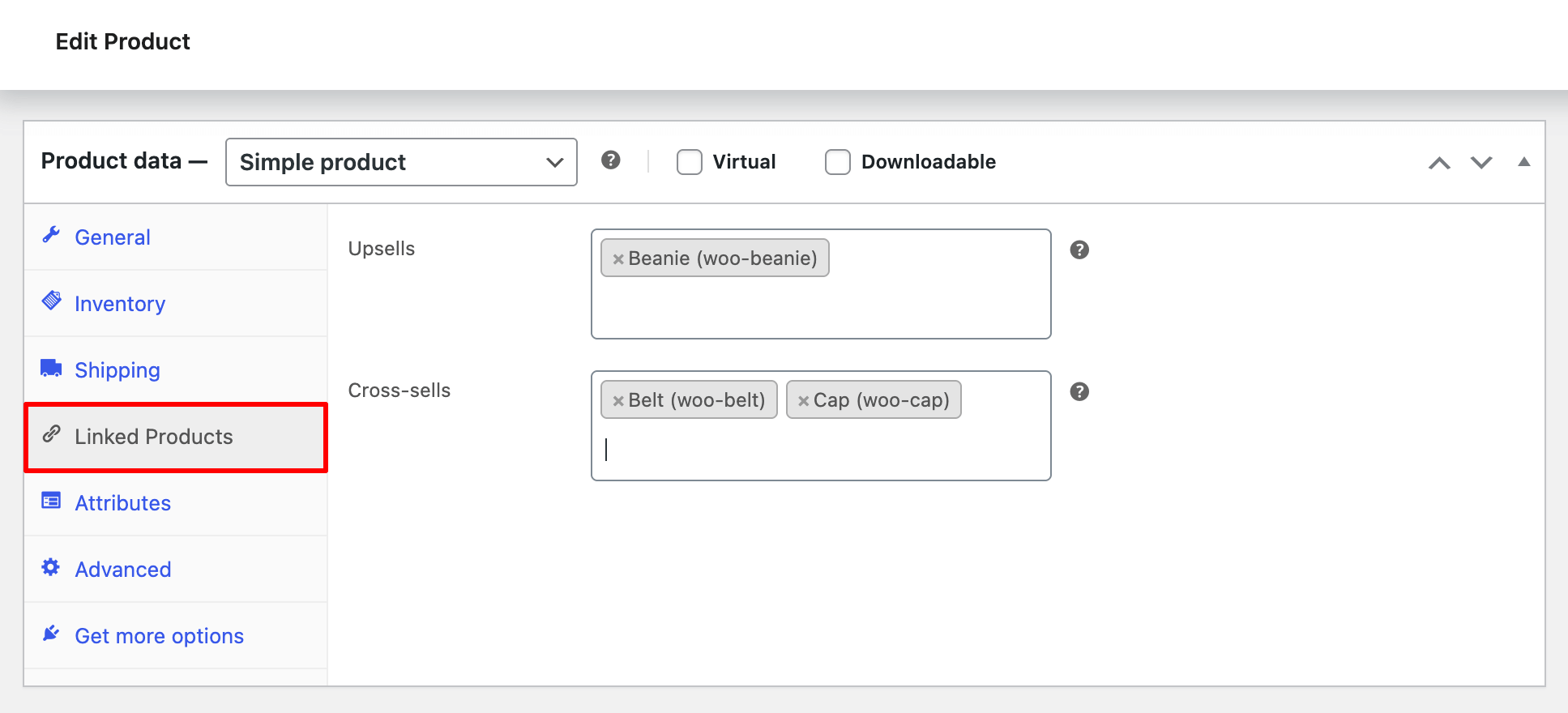Screen dimensions: 1568x713
Task: Show the Upsells help tooltip
Action: click(1079, 250)
